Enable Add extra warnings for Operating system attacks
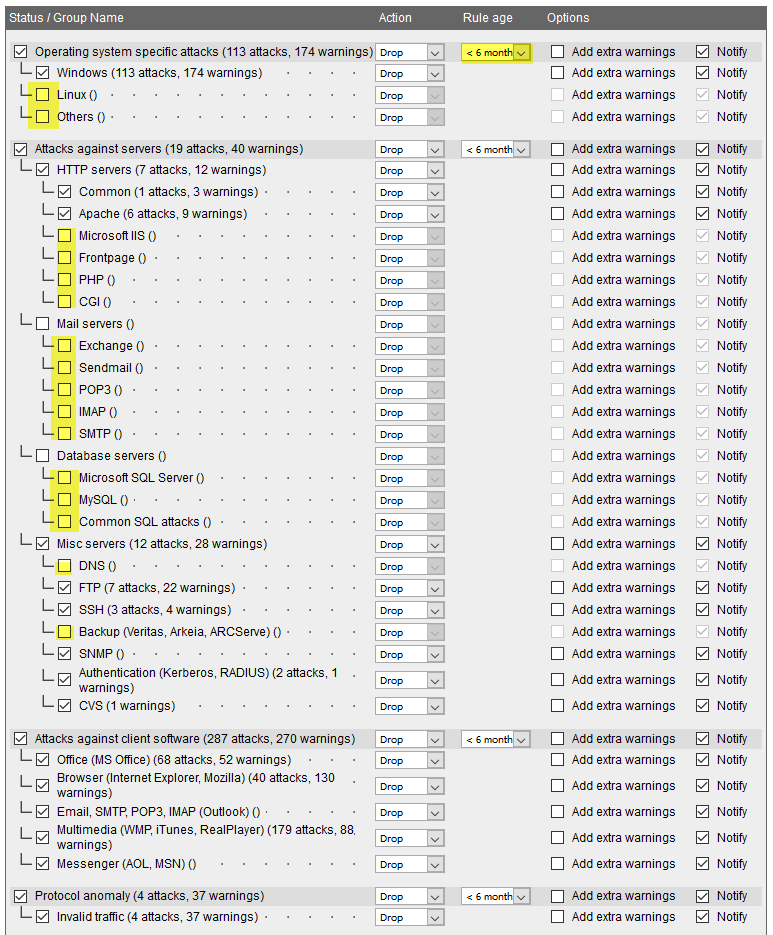 558,52
